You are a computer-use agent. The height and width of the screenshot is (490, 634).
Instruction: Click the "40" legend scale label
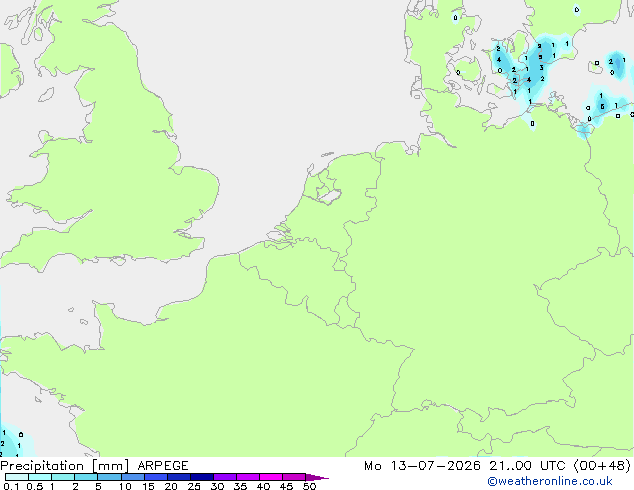coord(263,486)
